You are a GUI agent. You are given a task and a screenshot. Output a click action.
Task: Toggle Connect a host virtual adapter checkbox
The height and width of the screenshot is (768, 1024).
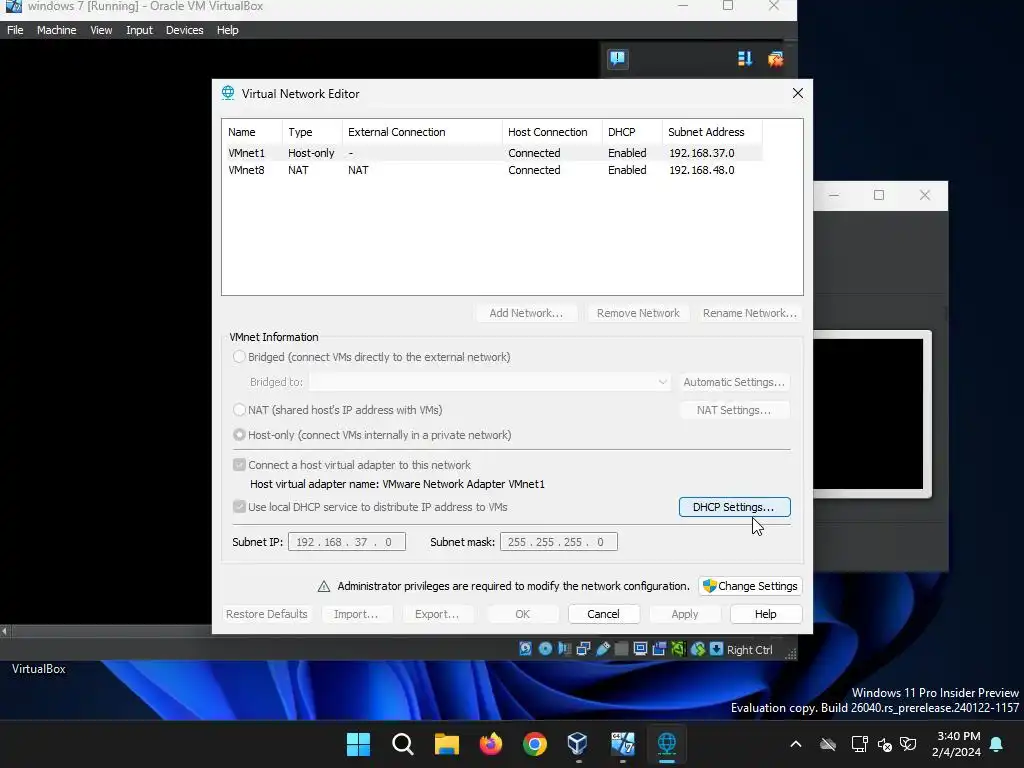[x=239, y=464]
